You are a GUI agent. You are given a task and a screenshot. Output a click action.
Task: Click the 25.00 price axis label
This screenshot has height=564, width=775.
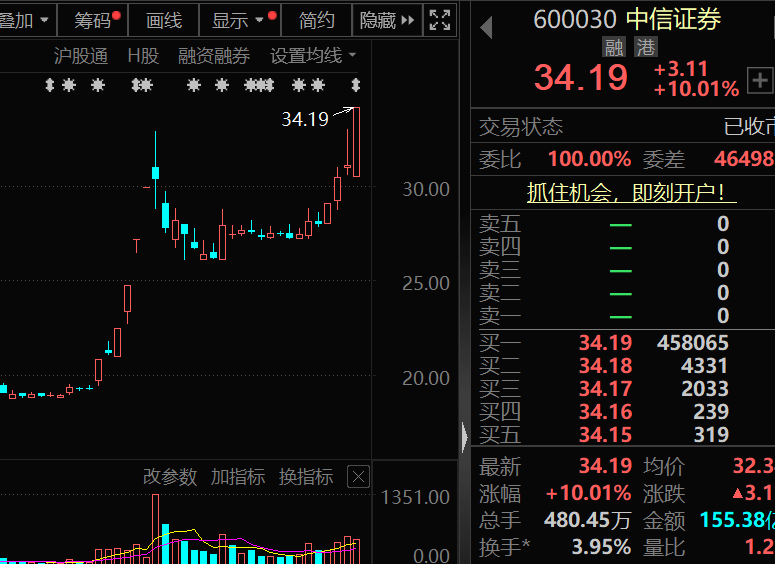[426, 284]
